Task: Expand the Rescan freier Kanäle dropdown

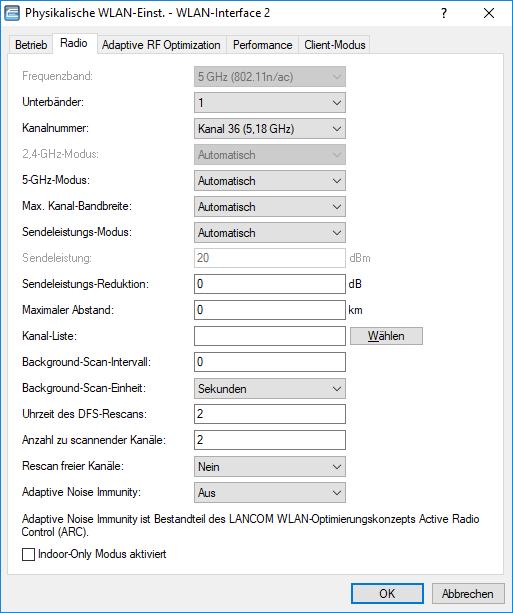Action: (x=270, y=466)
